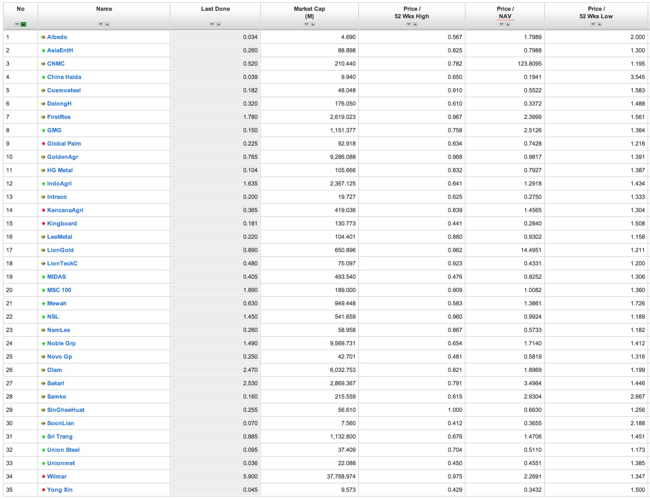Image resolution: width=650 pixels, height=499 pixels.
Task: Click Wilmar's market cap 37,768.974
Action: (341, 476)
